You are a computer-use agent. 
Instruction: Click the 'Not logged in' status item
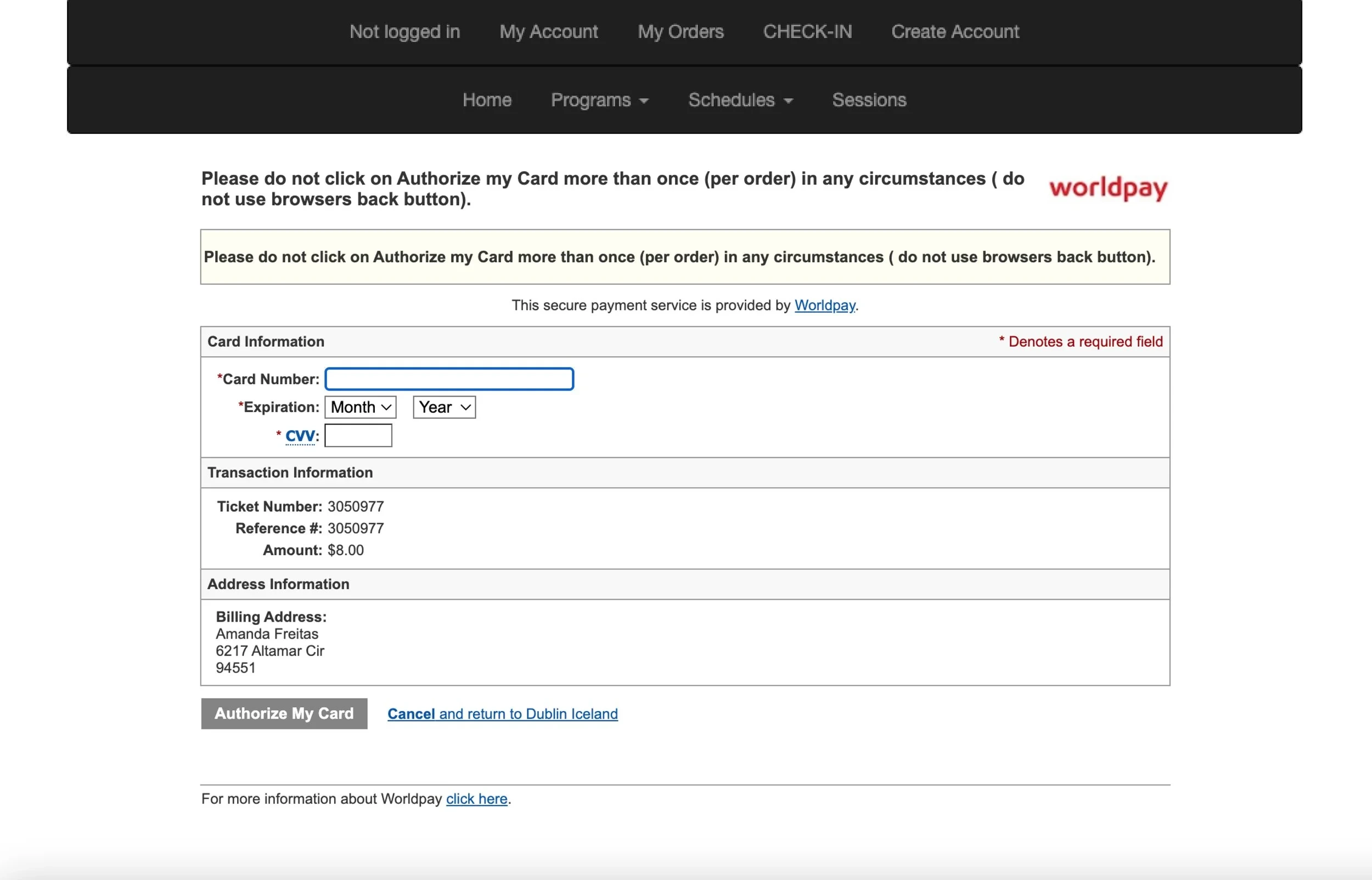click(x=404, y=31)
